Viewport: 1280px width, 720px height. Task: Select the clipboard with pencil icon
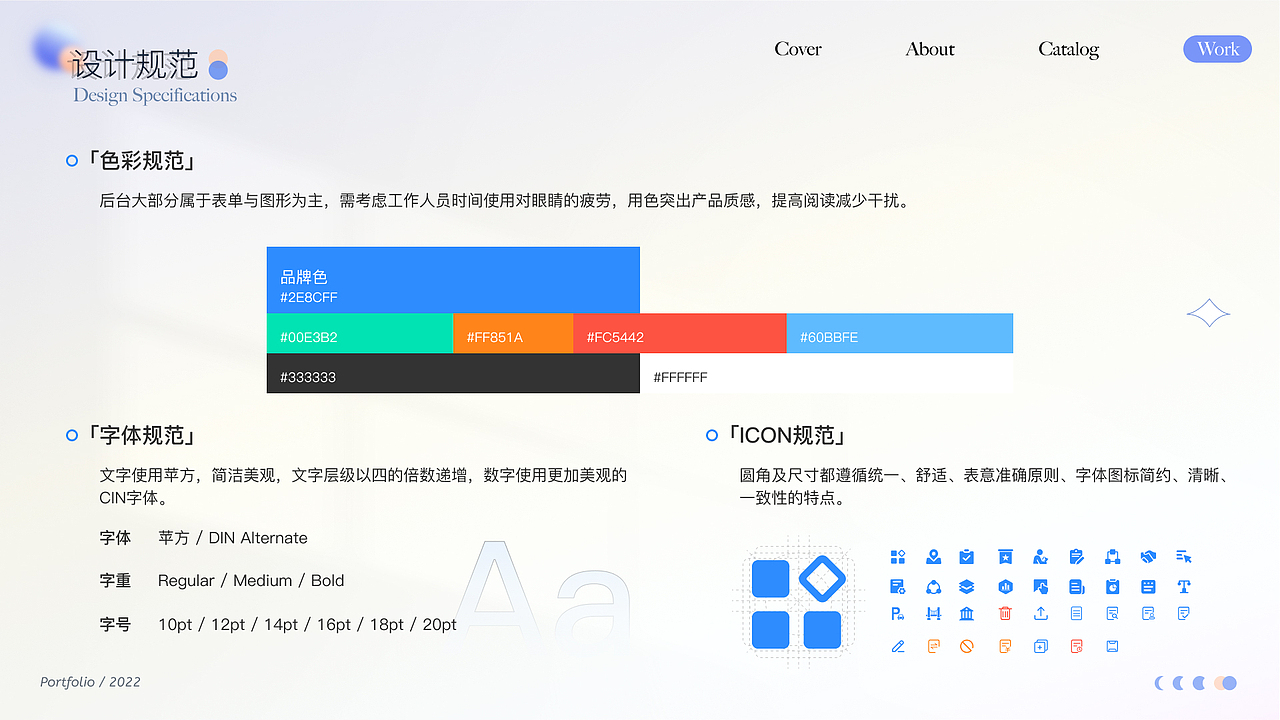point(1076,557)
